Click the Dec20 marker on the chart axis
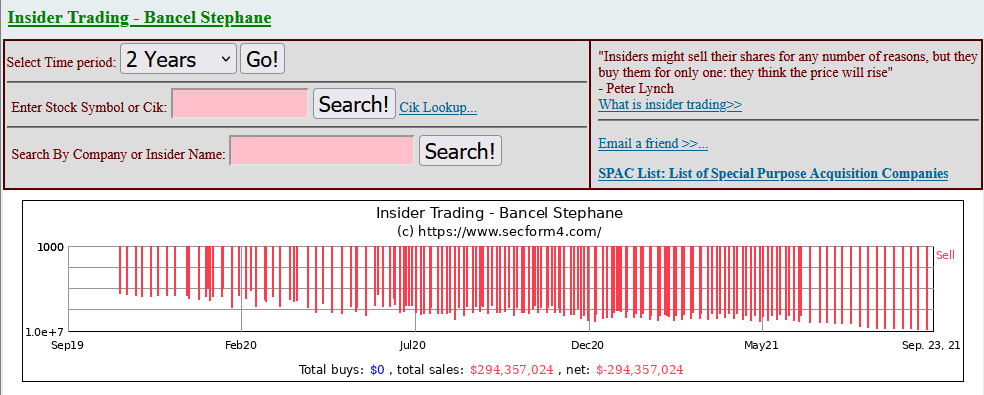Screen dimensions: 984x395 [x=587, y=345]
